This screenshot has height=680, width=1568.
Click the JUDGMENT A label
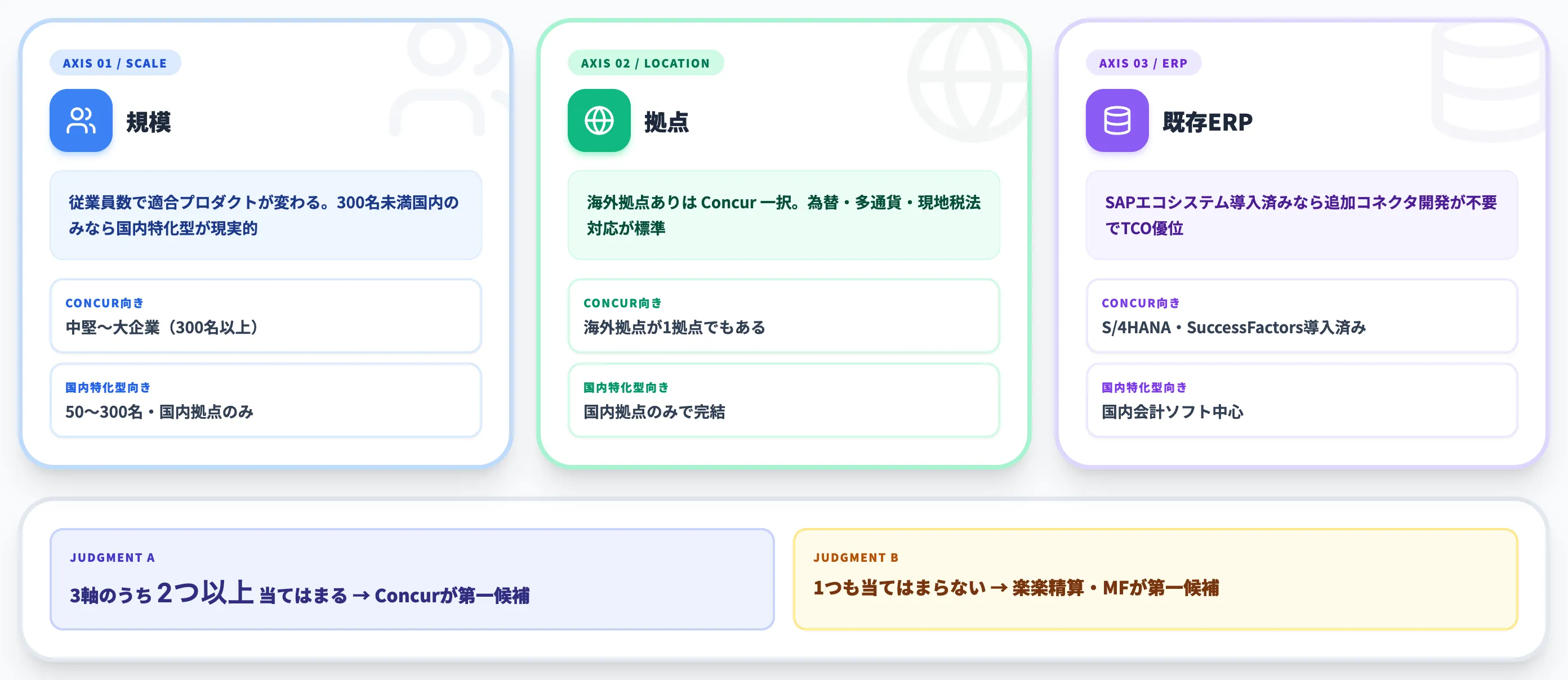pyautogui.click(x=113, y=558)
